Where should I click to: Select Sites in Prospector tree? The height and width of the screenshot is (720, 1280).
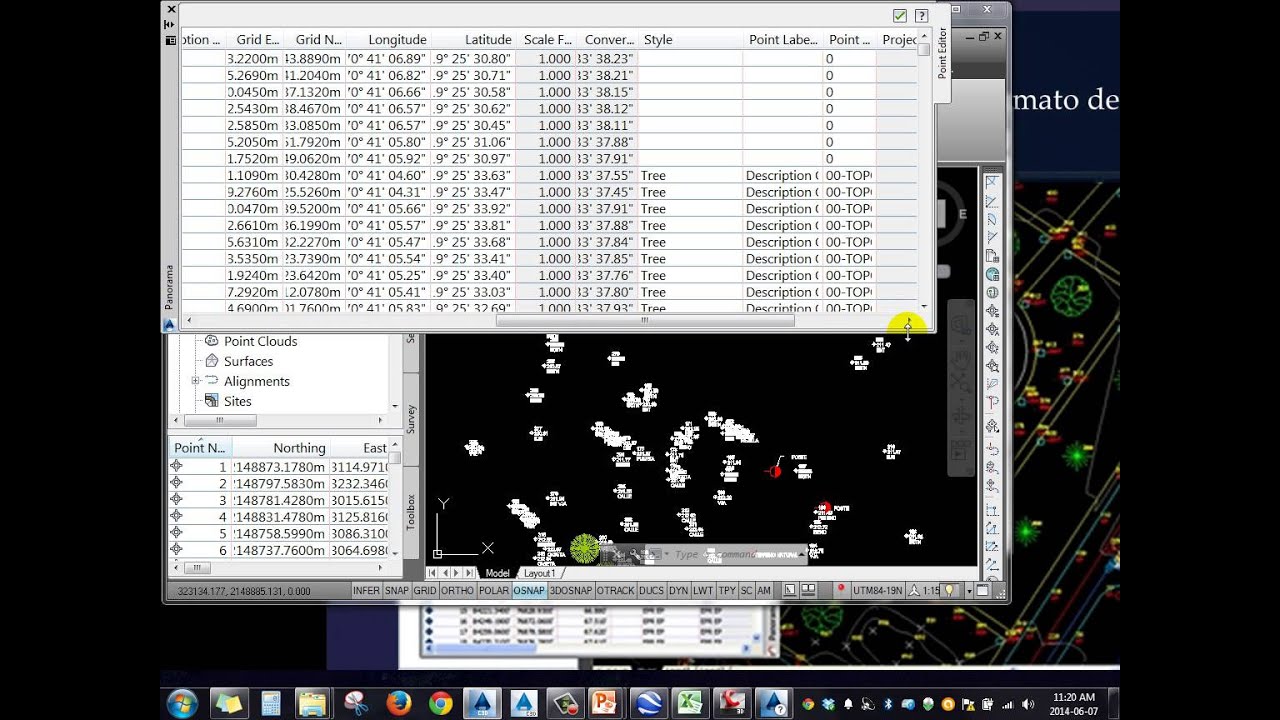(237, 401)
